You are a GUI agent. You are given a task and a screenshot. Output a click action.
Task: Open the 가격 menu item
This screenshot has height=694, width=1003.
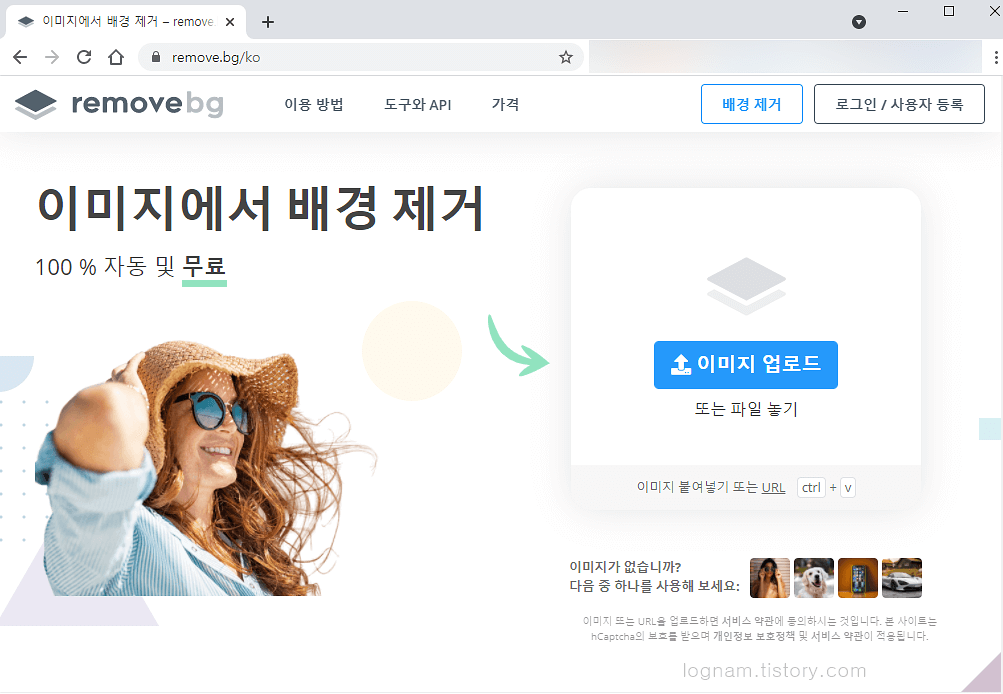[505, 104]
